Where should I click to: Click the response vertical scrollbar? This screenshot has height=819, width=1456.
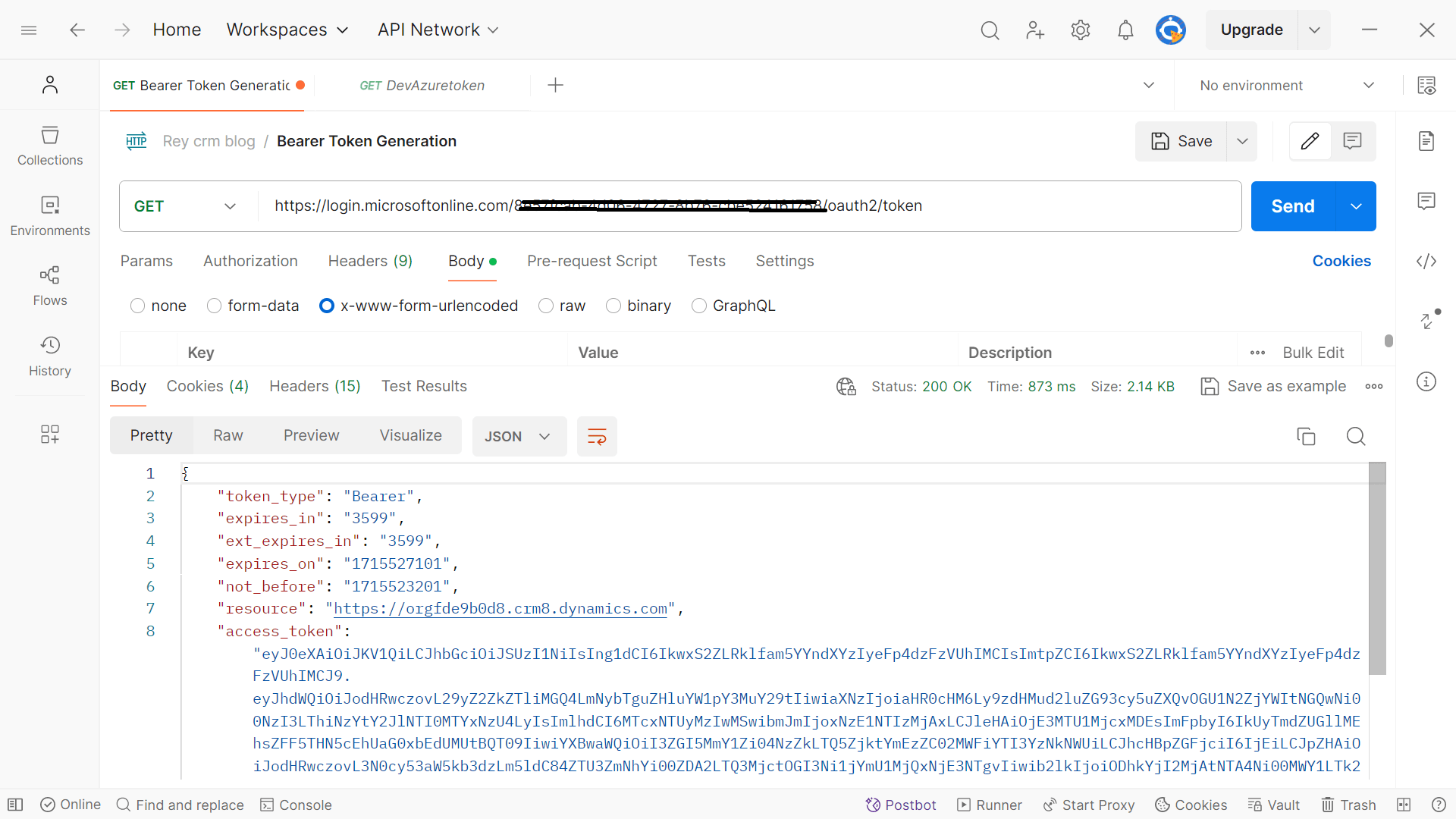pyautogui.click(x=1377, y=569)
